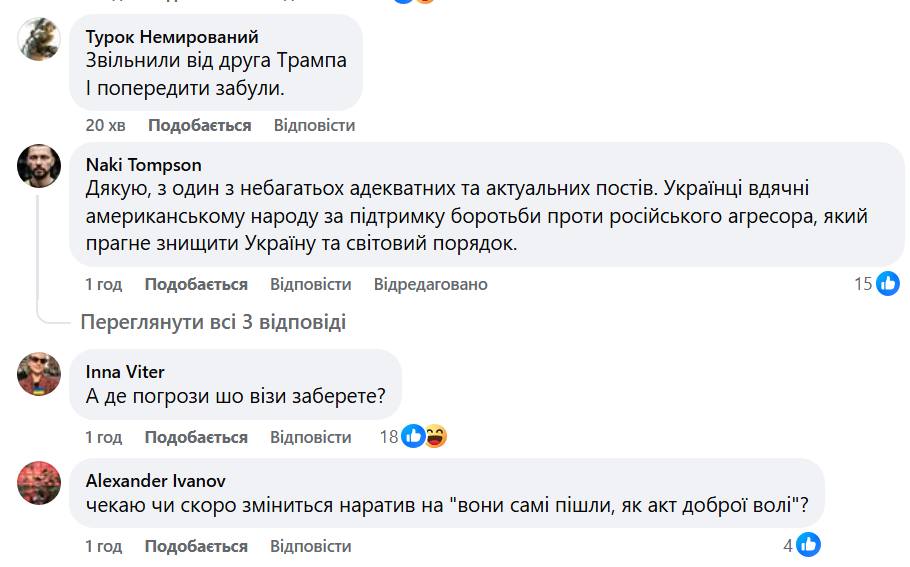Click the like reaction icon on Alexander Ivanov's comment
The image size is (910, 567).
808,546
